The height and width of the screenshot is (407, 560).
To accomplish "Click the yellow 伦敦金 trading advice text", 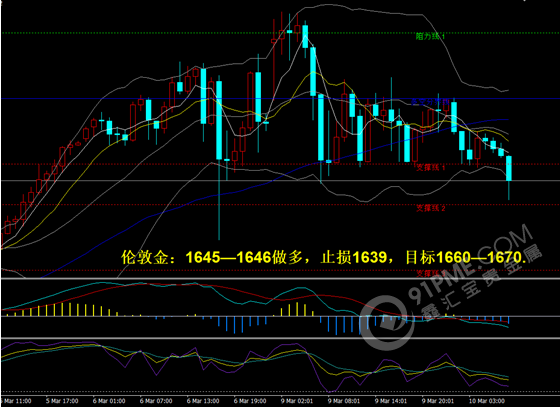I will (324, 257).
